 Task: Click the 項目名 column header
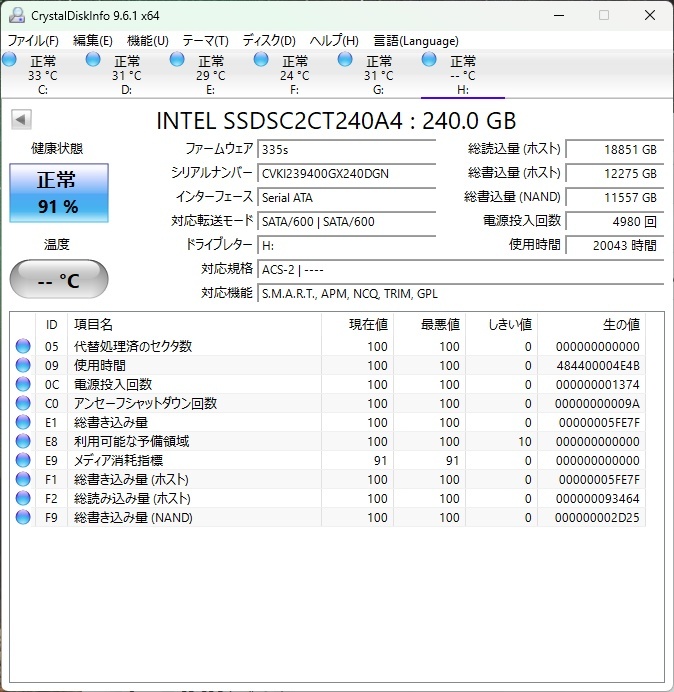tap(194, 325)
